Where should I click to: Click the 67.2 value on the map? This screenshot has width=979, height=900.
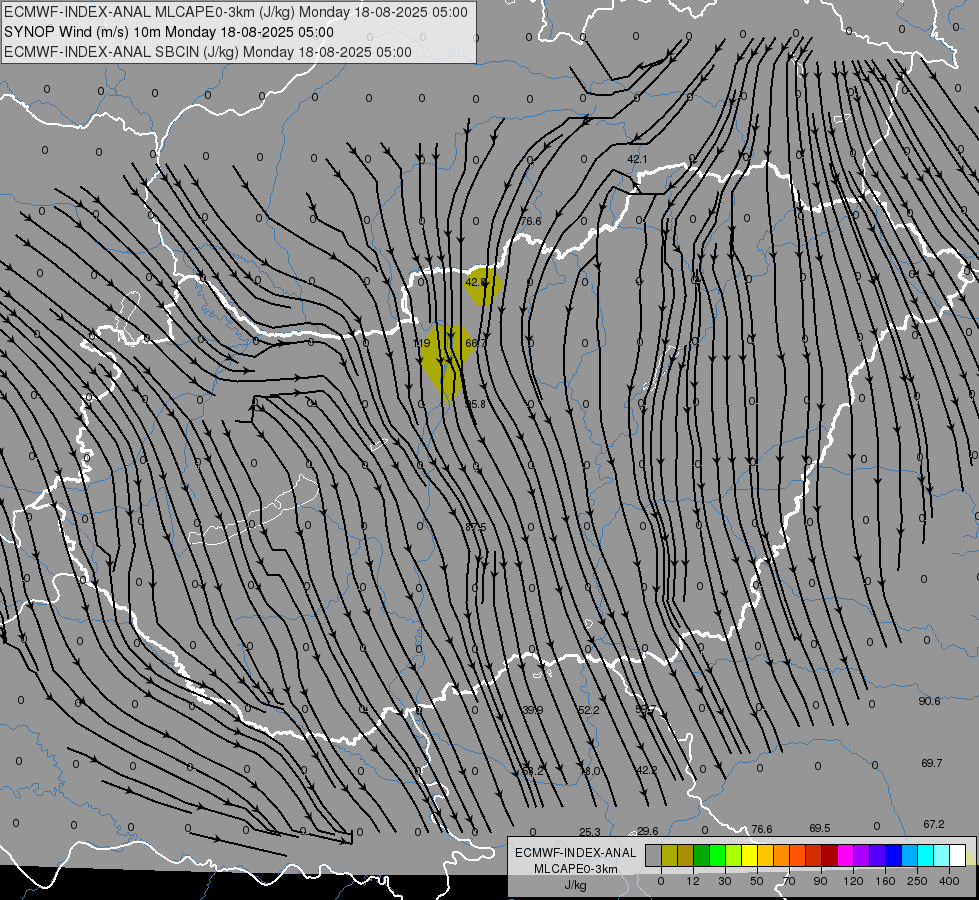(x=934, y=824)
